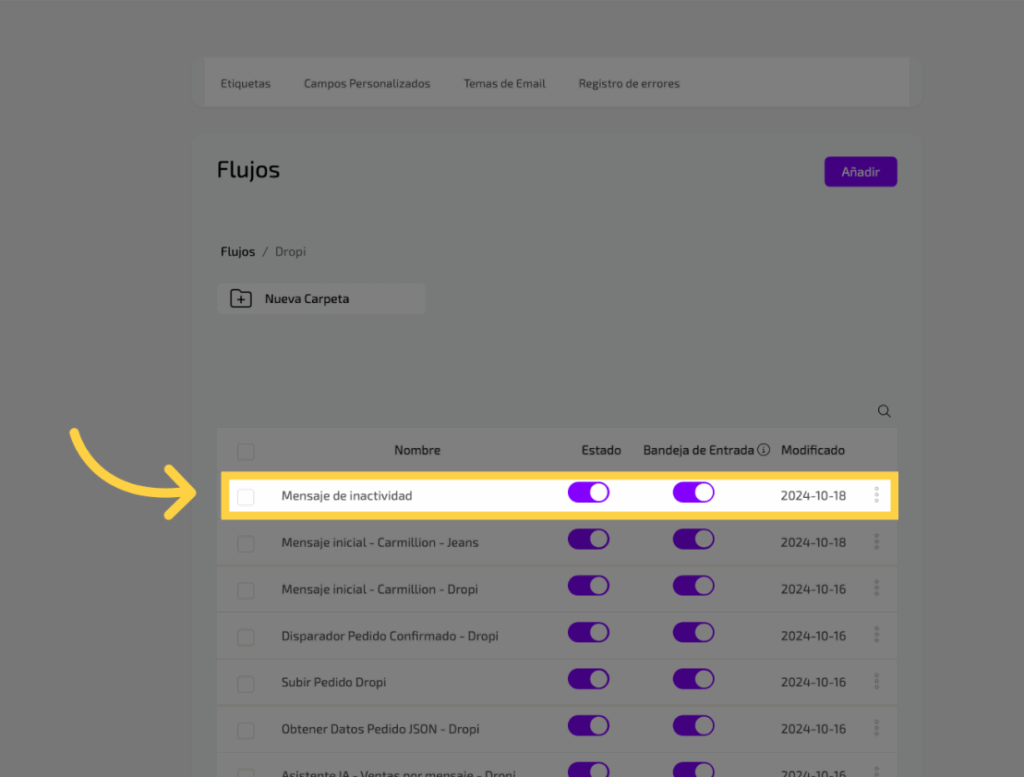Switch to Campos Personalizados tab
This screenshot has height=777, width=1024.
(367, 84)
